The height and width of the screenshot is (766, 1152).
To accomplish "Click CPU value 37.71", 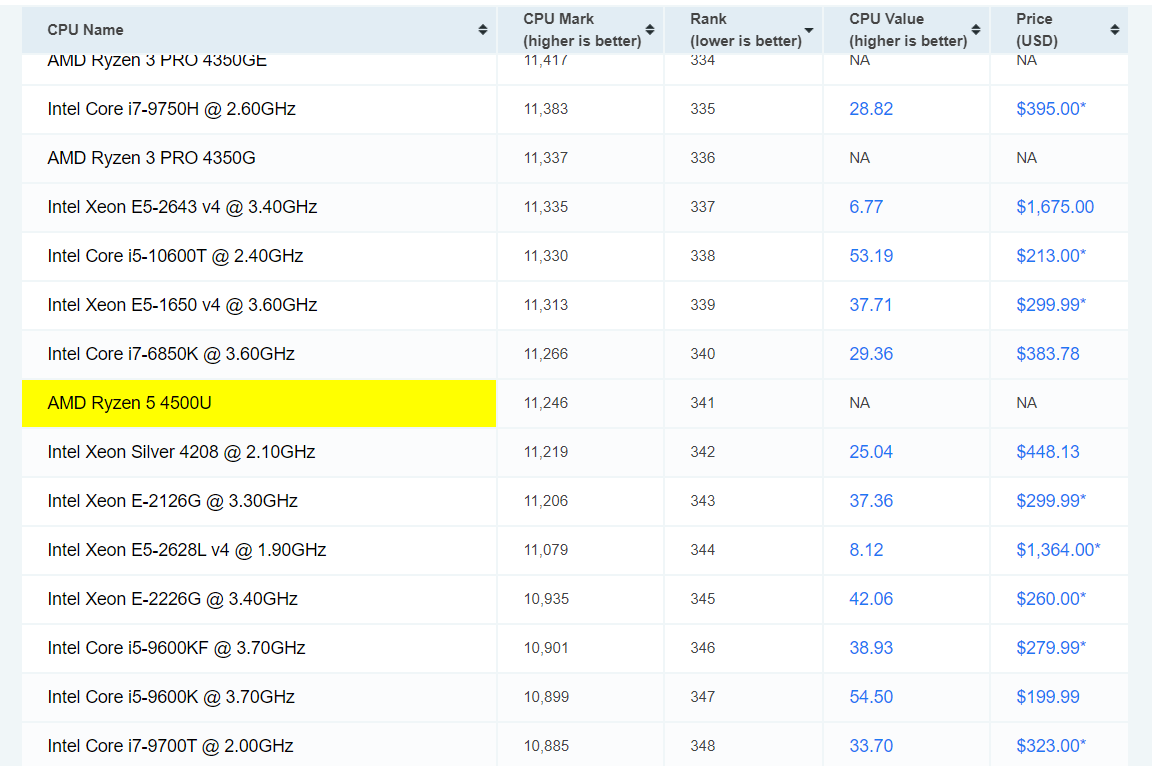I will [871, 305].
